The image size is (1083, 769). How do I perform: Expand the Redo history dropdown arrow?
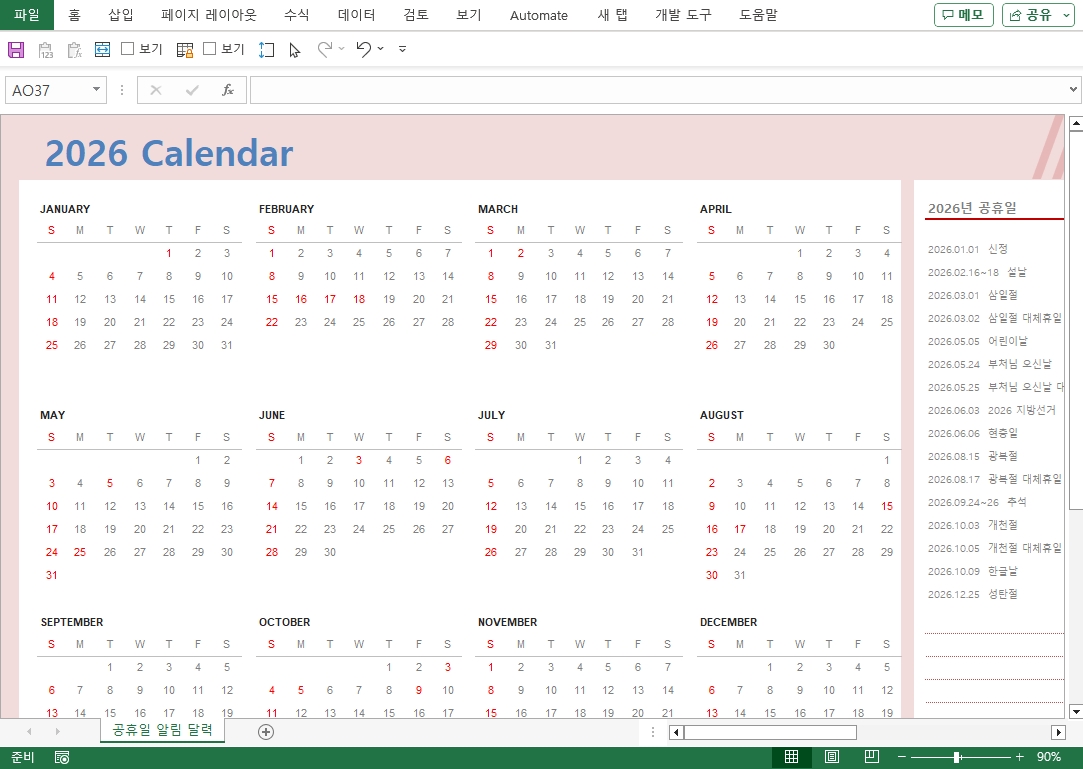coord(341,49)
